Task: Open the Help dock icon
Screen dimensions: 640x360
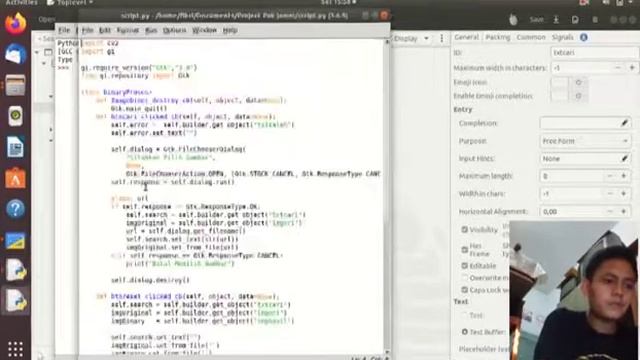Action: [x=15, y=209]
